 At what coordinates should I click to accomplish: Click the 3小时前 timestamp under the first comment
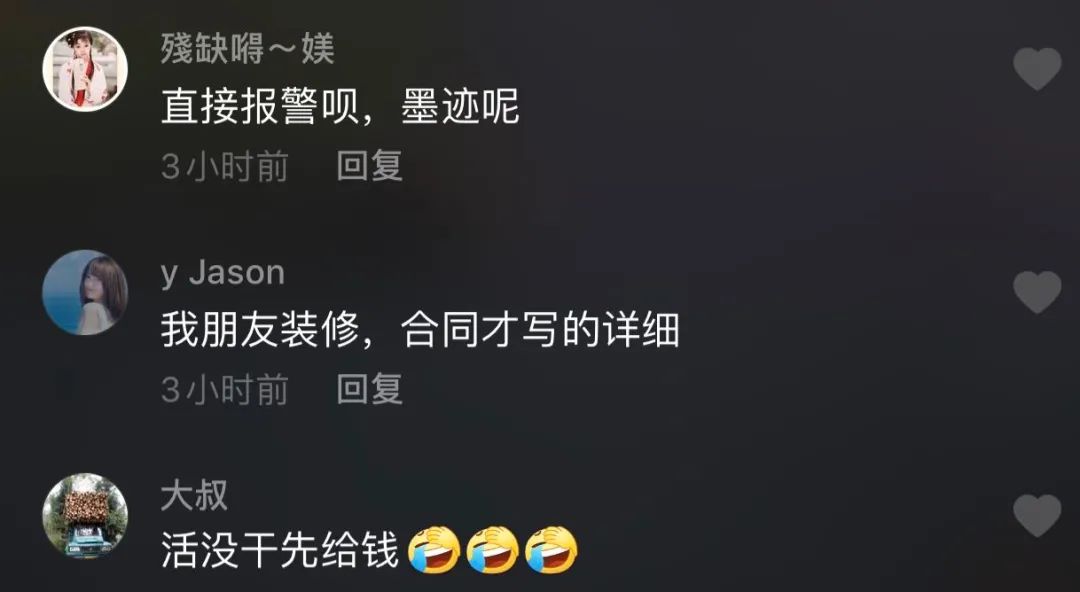[x=225, y=166]
